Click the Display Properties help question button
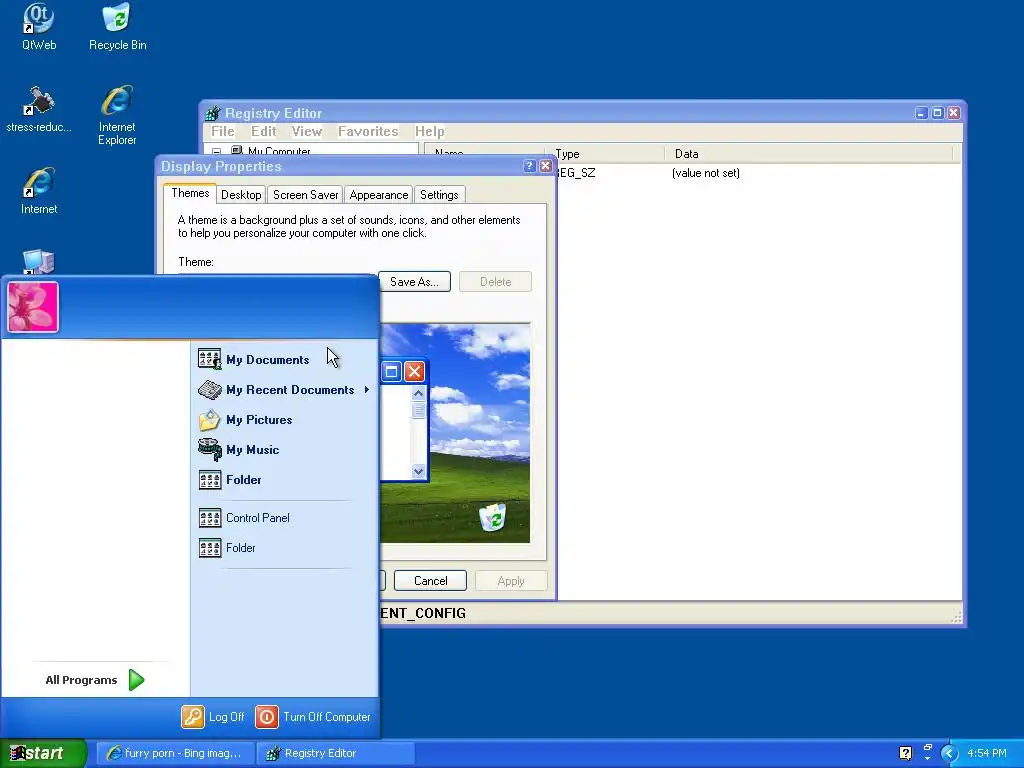The image size is (1024, 768). tap(530, 166)
